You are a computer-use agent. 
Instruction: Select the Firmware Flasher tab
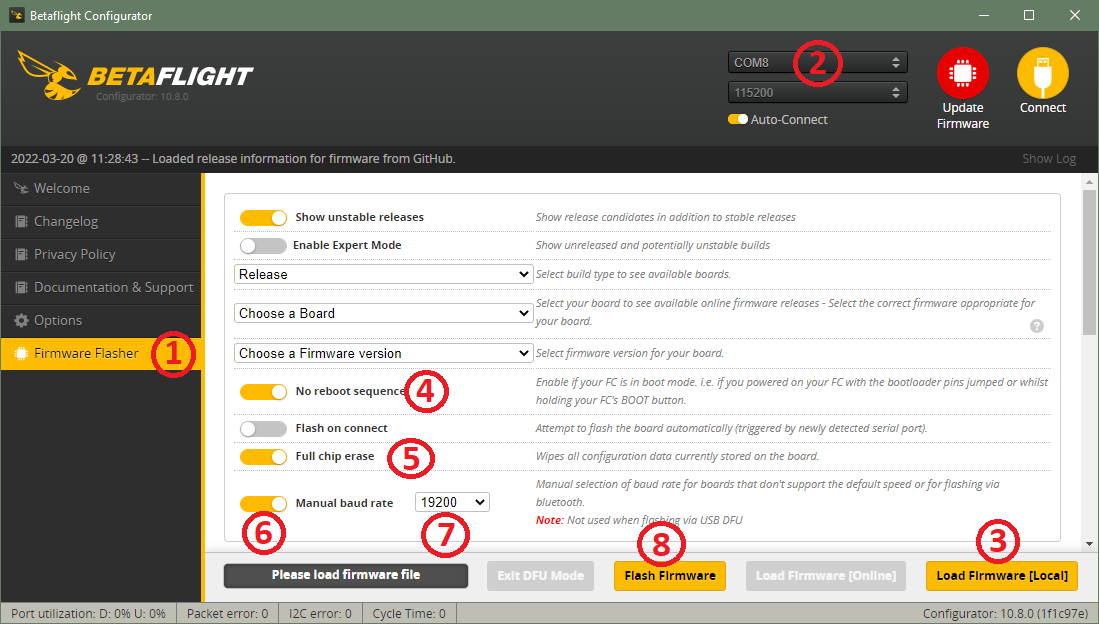tap(101, 353)
